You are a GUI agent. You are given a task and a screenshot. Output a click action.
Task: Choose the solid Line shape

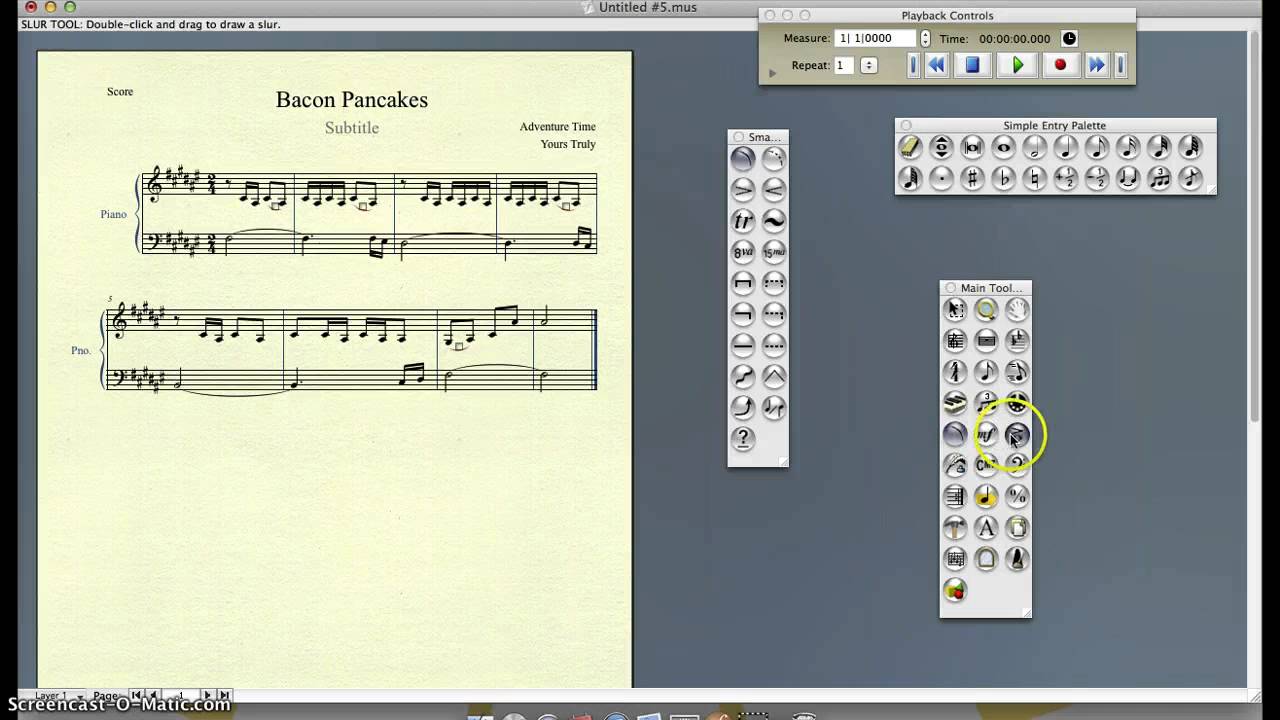pos(743,345)
